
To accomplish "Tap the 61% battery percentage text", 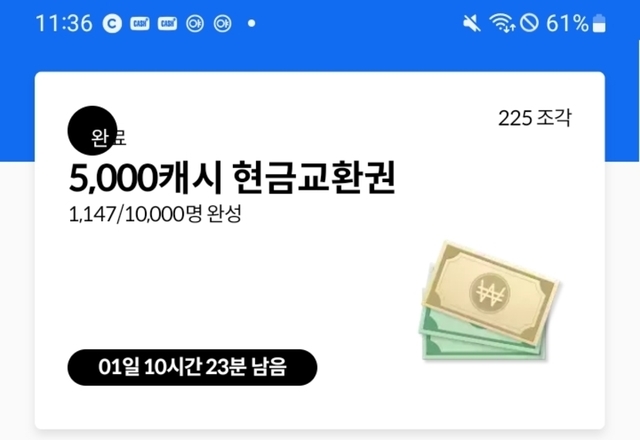I will [567, 23].
